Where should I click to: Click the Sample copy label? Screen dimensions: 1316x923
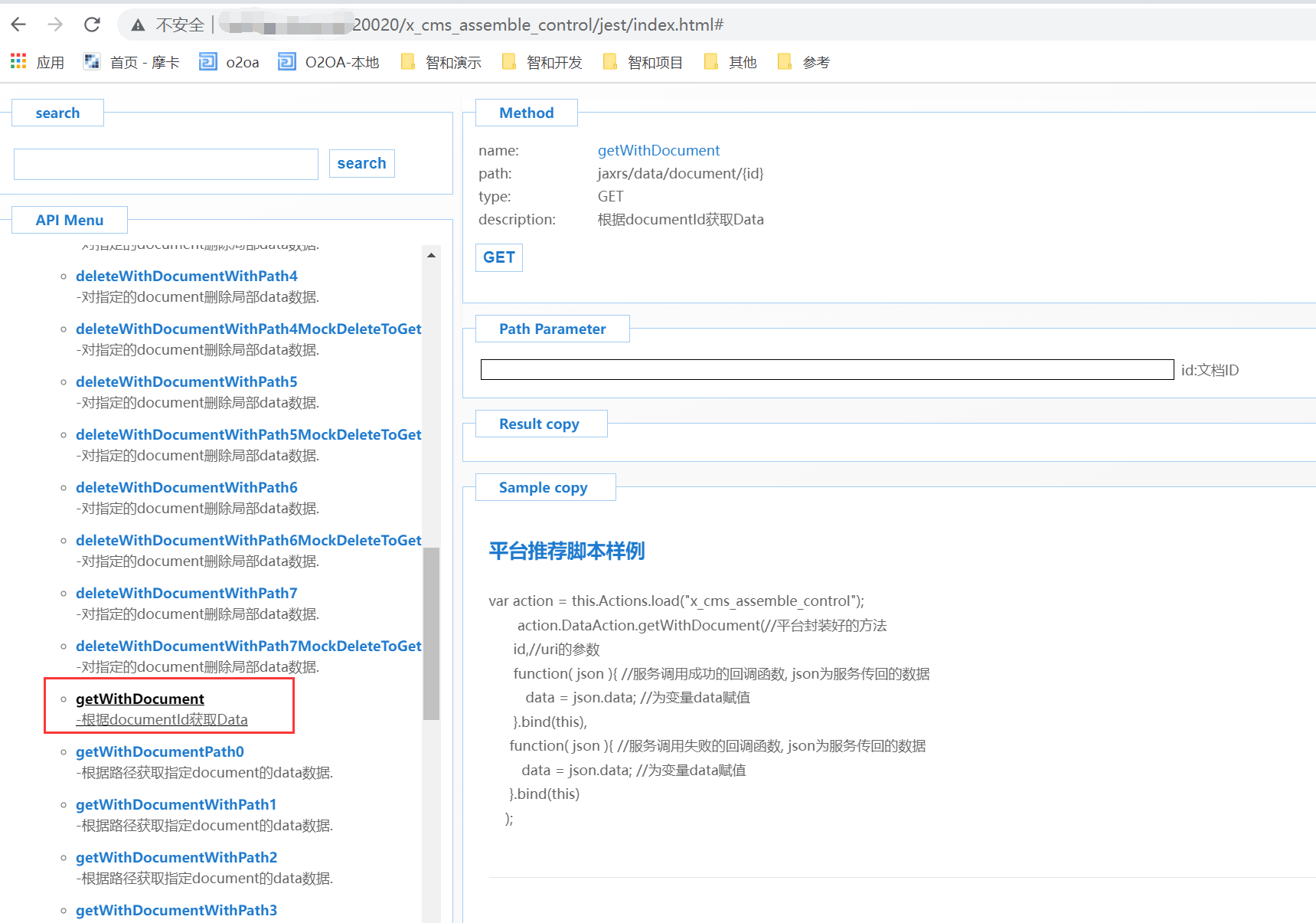coord(544,487)
